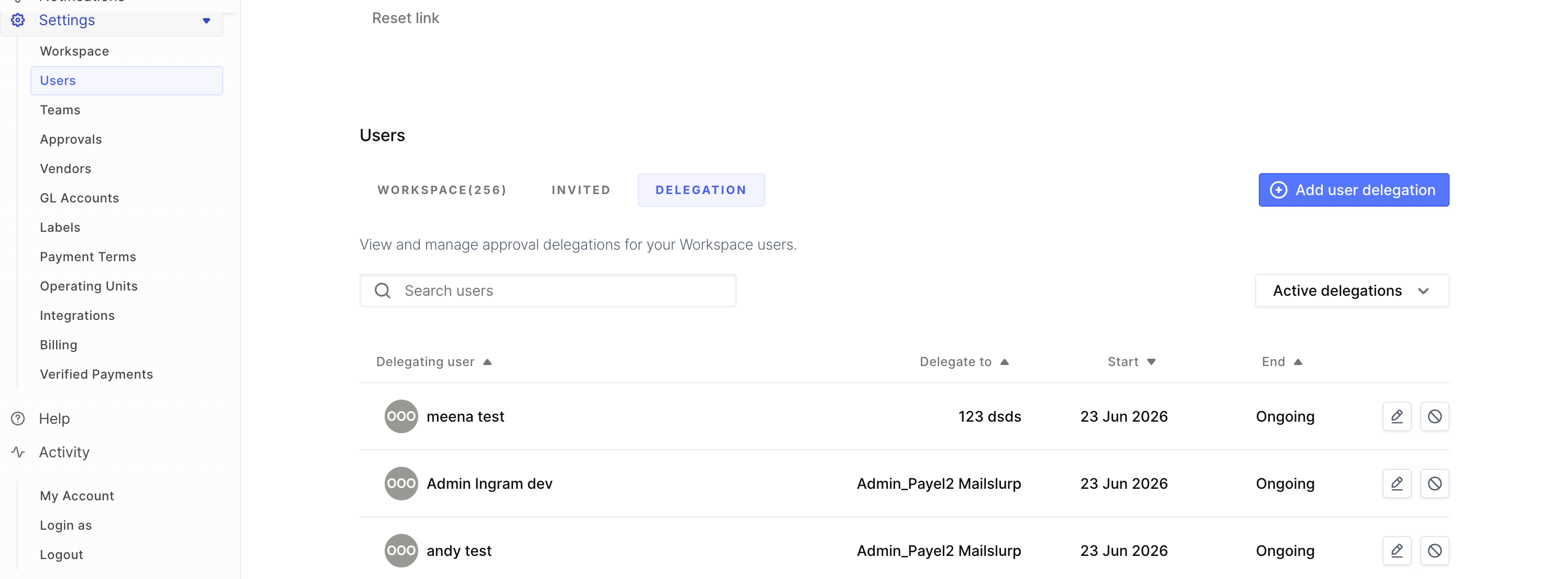This screenshot has width=1568, height=579.
Task: Click the name Admin Ingram dev
Action: tap(489, 484)
